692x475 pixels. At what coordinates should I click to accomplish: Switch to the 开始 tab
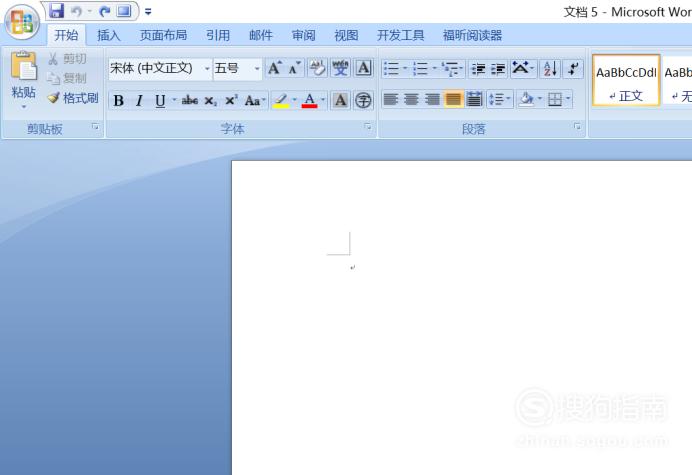pyautogui.click(x=66, y=35)
